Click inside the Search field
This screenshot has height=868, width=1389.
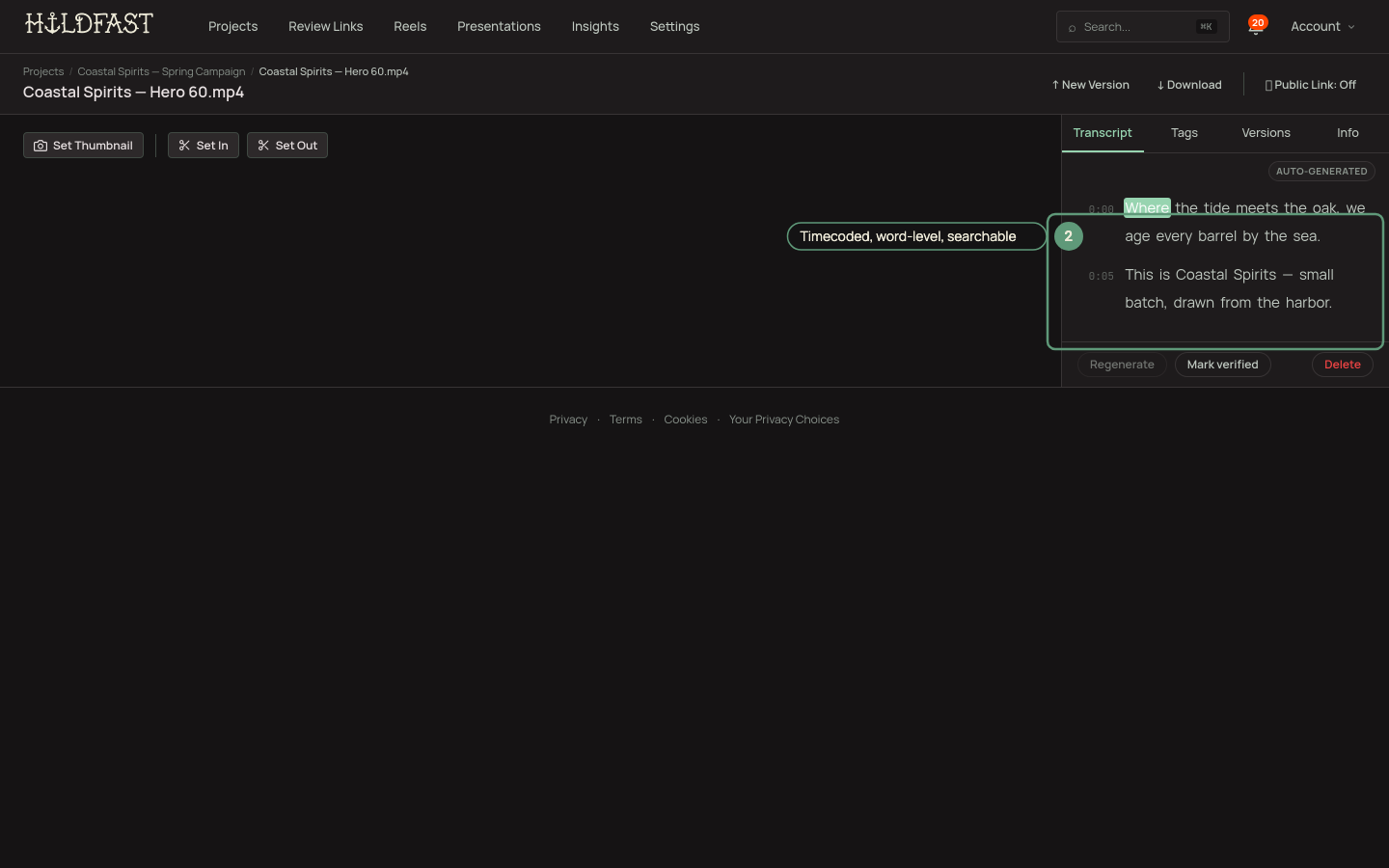click(1143, 27)
